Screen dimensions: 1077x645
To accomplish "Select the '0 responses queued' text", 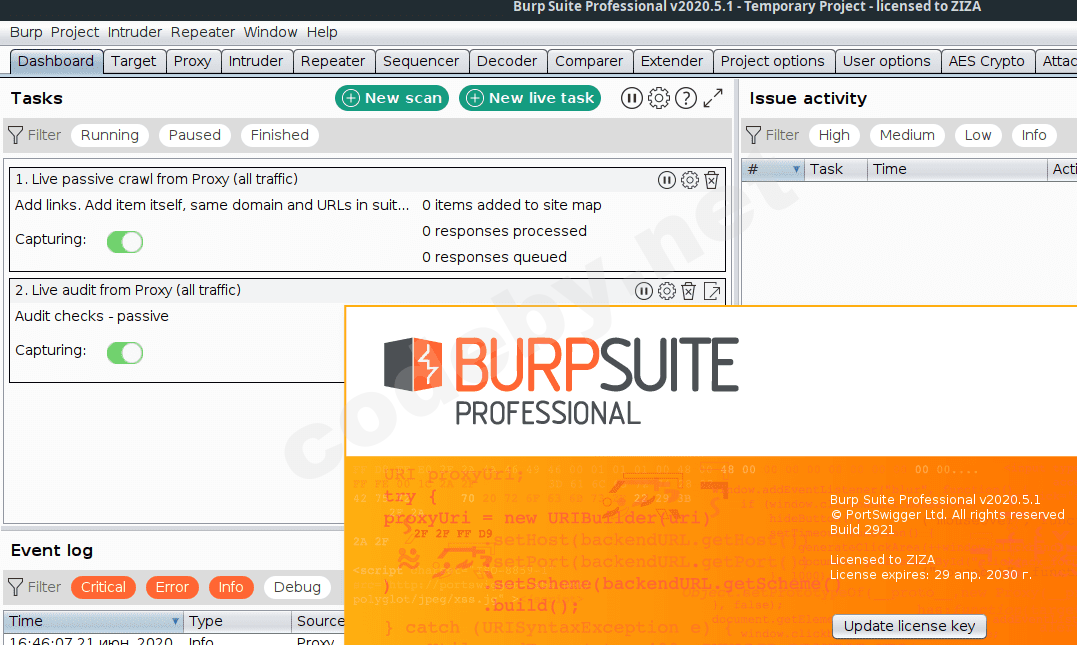I will coord(495,258).
